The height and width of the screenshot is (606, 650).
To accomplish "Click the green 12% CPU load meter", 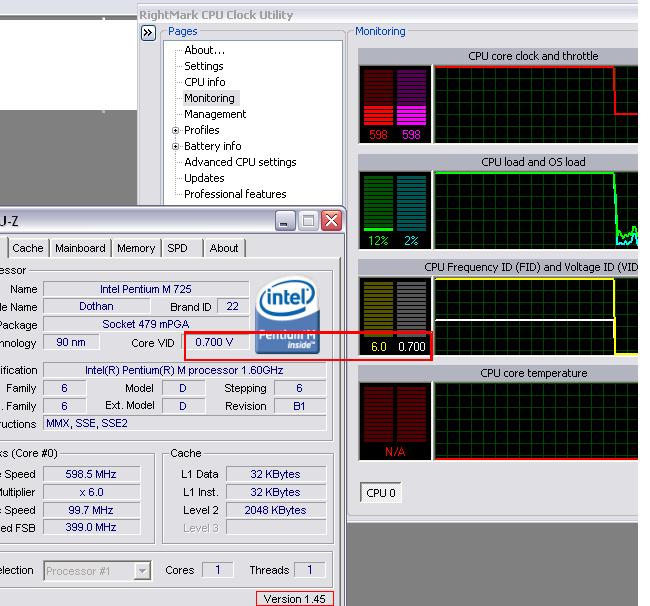I will pos(378,210).
